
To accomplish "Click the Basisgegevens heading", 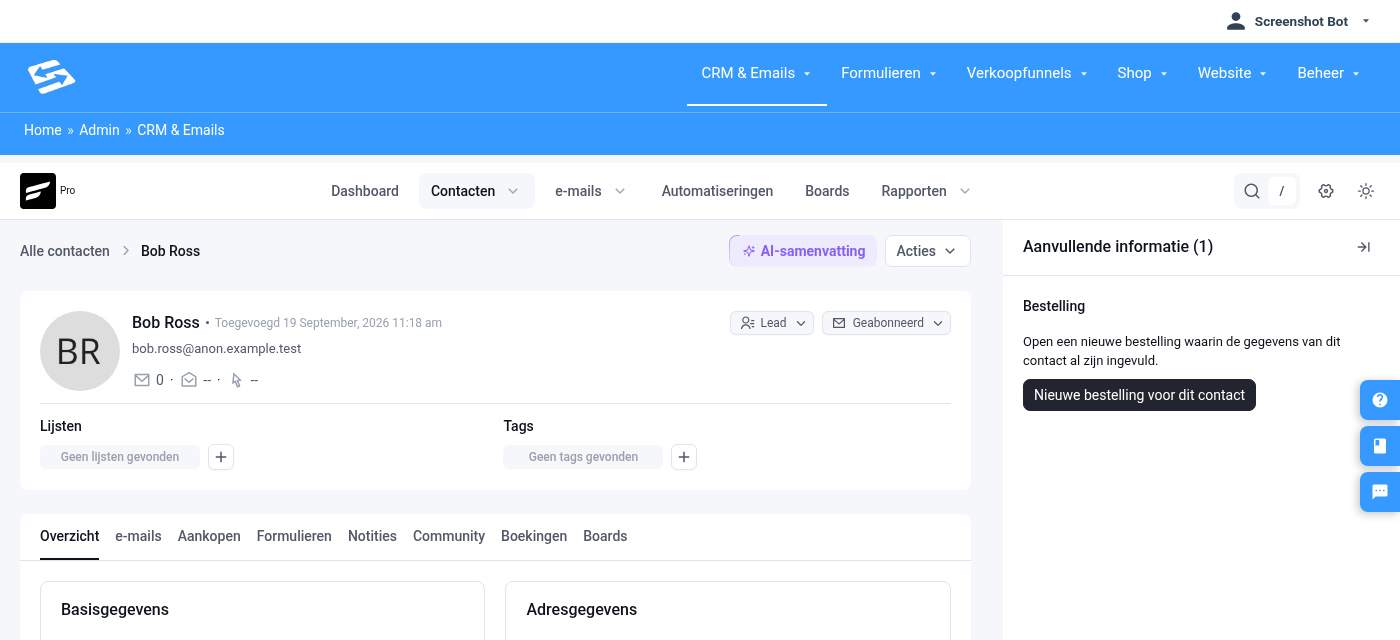I will 115,610.
